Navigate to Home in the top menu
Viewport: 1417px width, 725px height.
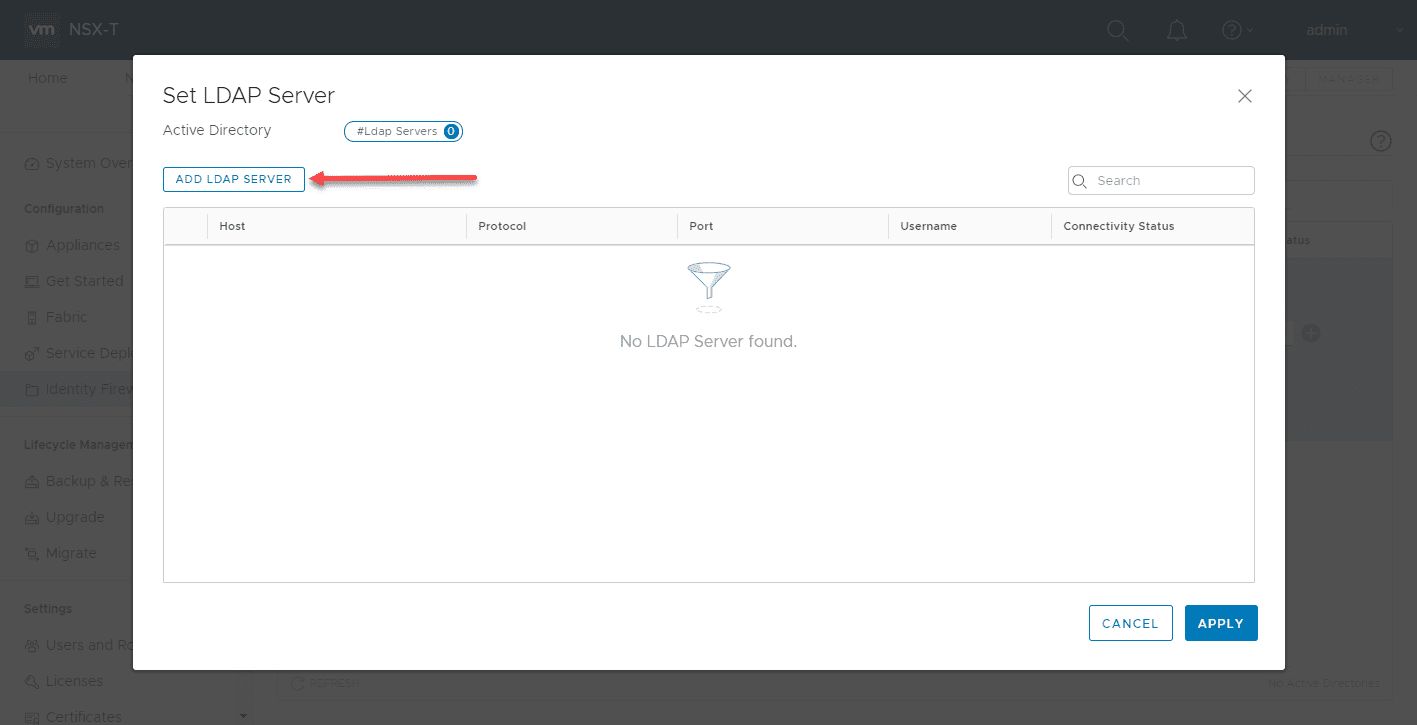(x=47, y=78)
